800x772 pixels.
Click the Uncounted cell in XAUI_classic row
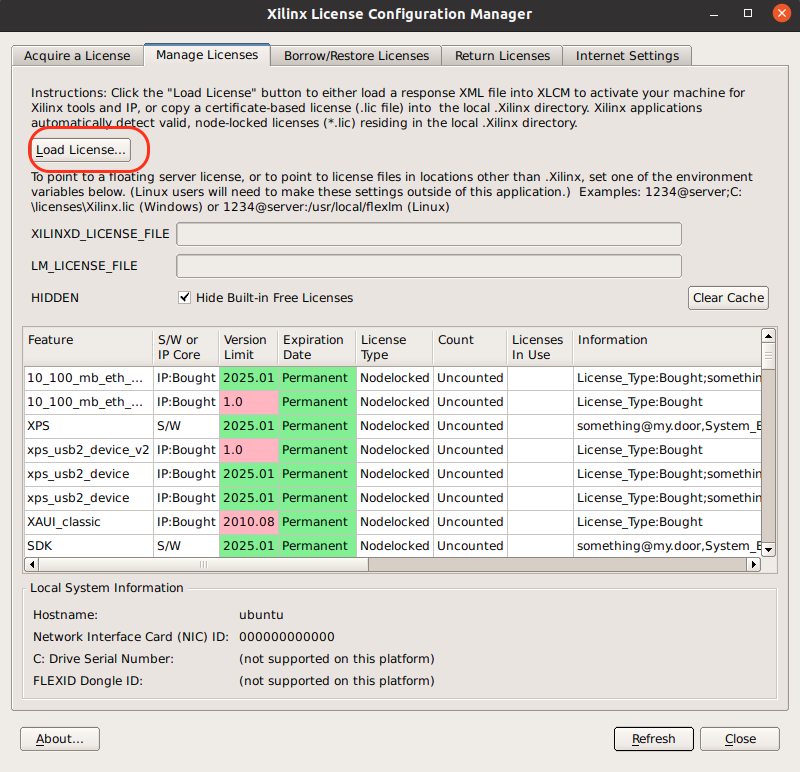click(x=470, y=522)
